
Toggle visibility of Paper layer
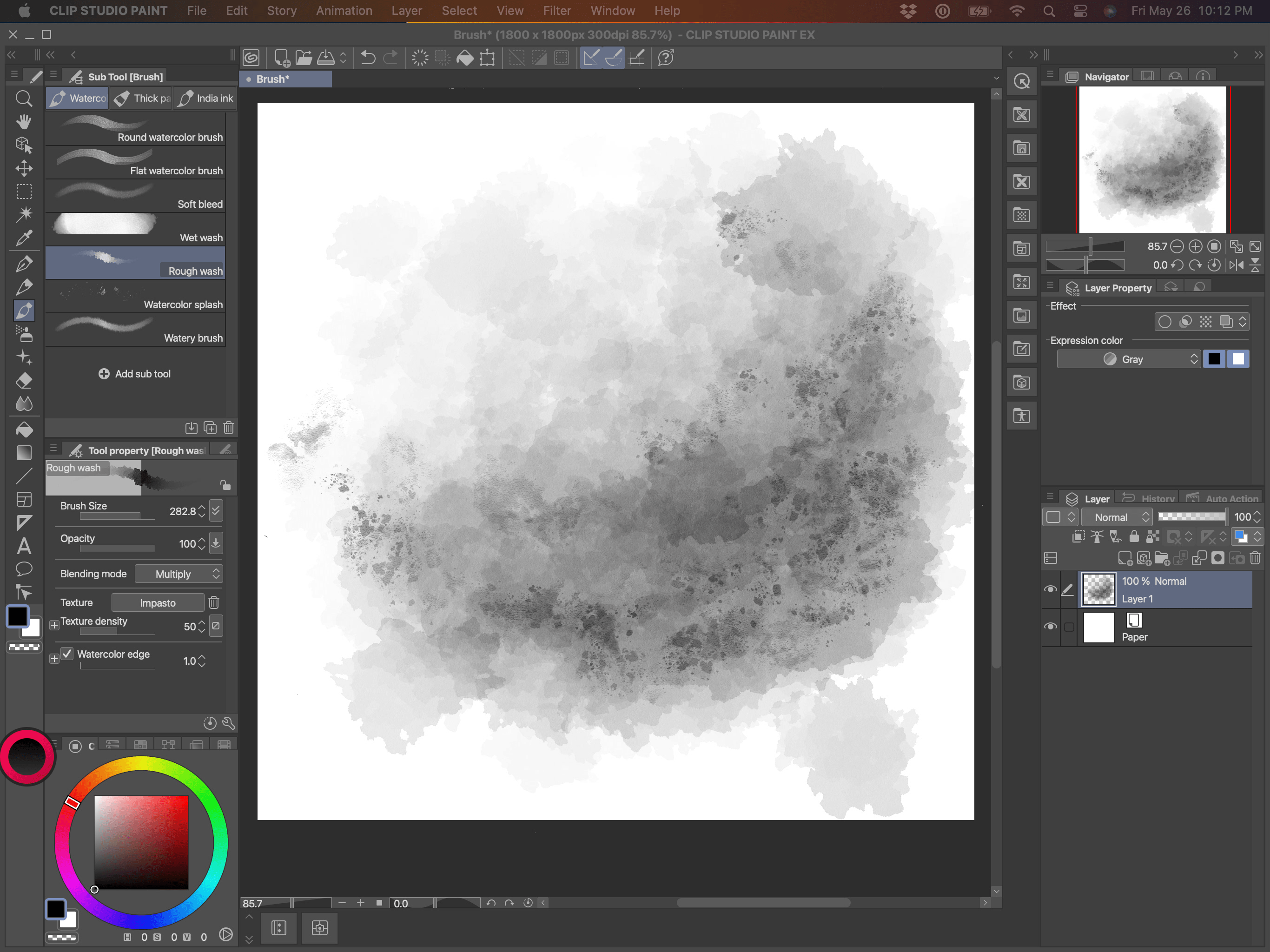coord(1050,627)
